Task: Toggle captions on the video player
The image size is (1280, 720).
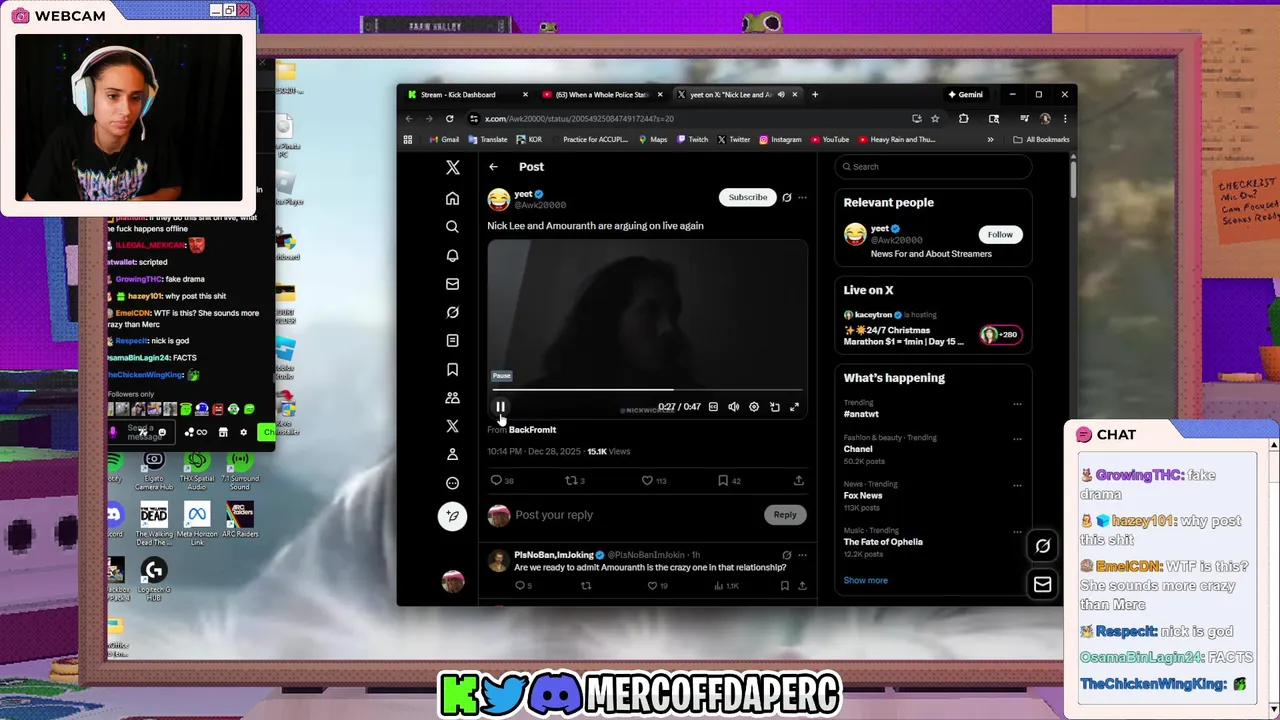Action: point(713,407)
